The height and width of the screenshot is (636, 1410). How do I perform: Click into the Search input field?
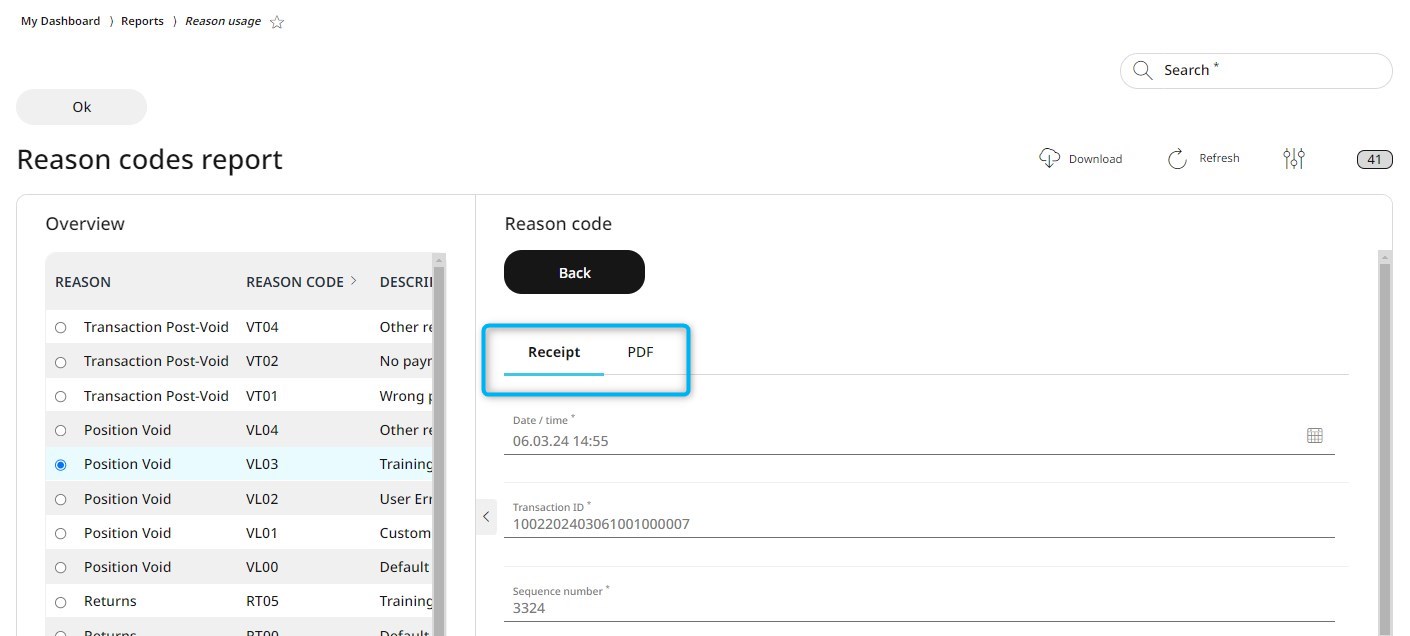(1256, 71)
